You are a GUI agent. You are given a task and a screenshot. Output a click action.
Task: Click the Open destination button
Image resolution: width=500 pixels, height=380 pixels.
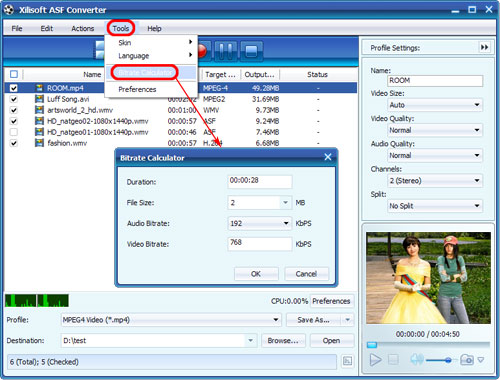coord(331,340)
